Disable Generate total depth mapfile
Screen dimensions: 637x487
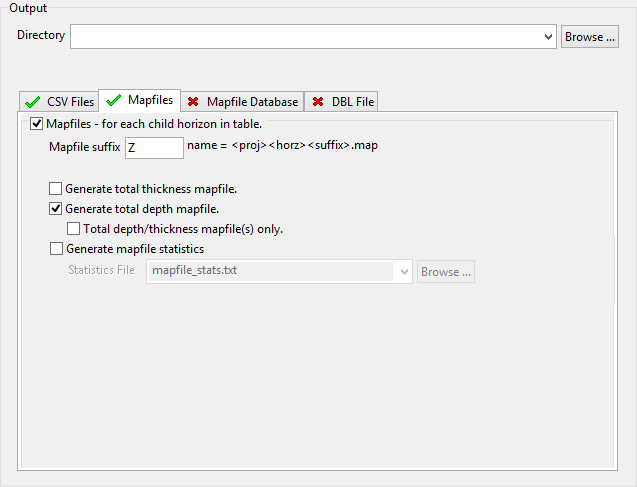coord(56,209)
